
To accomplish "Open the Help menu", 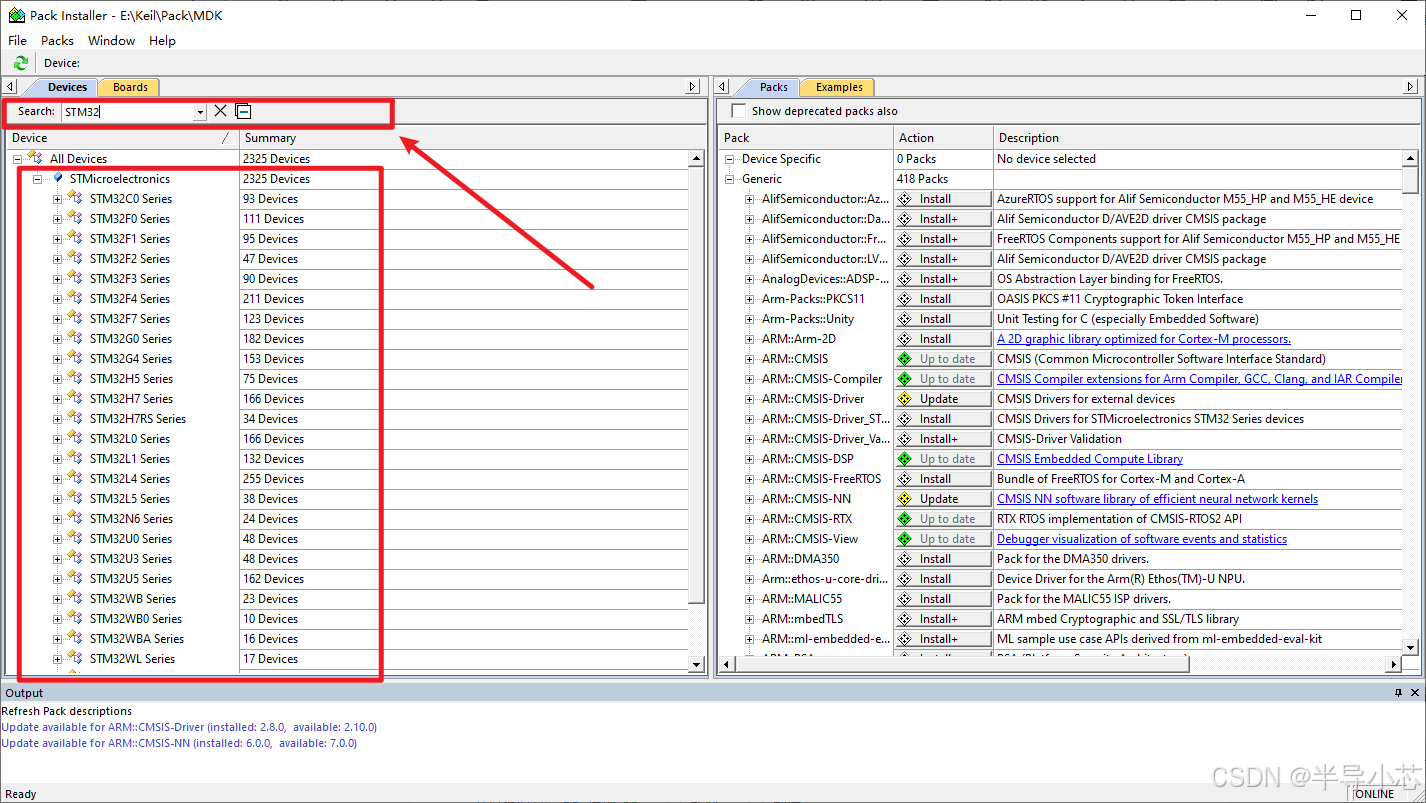I will coord(162,40).
